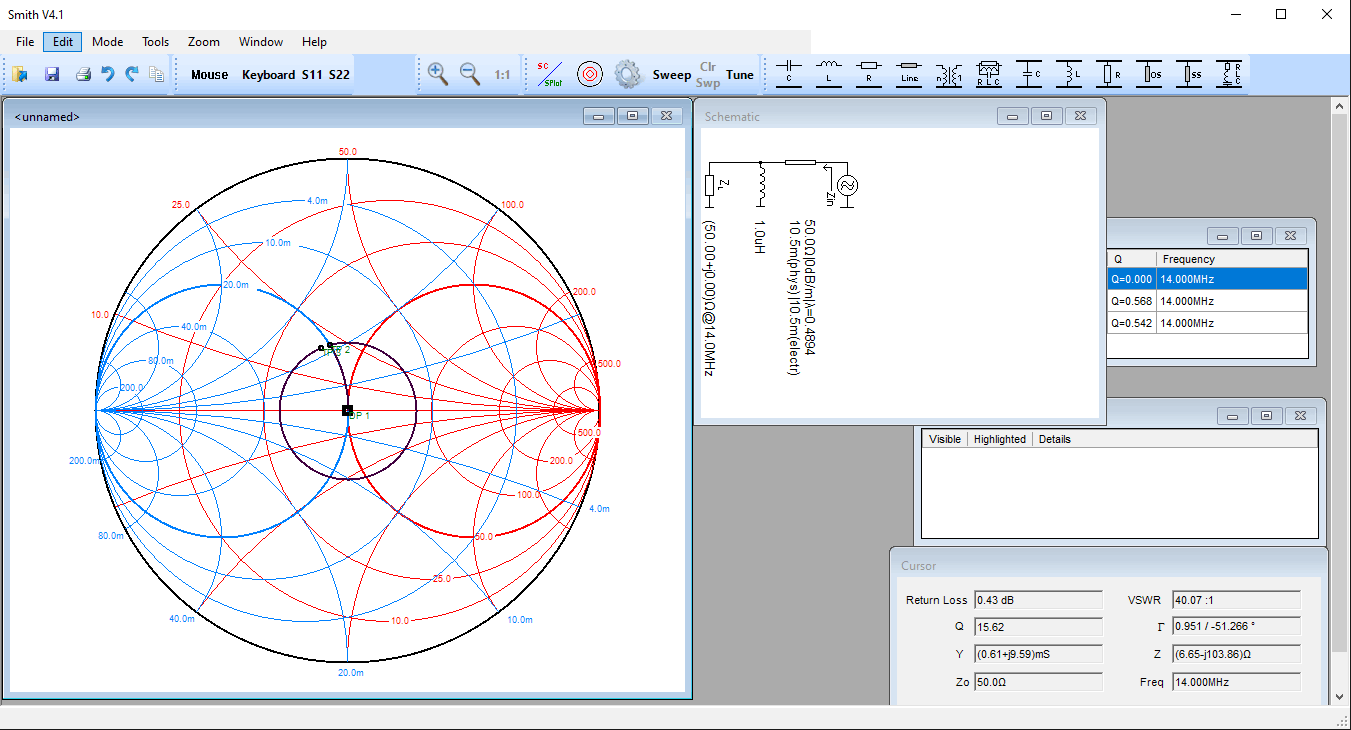The image size is (1351, 730).
Task: Switch to Keyboard input mode
Action: coord(268,75)
